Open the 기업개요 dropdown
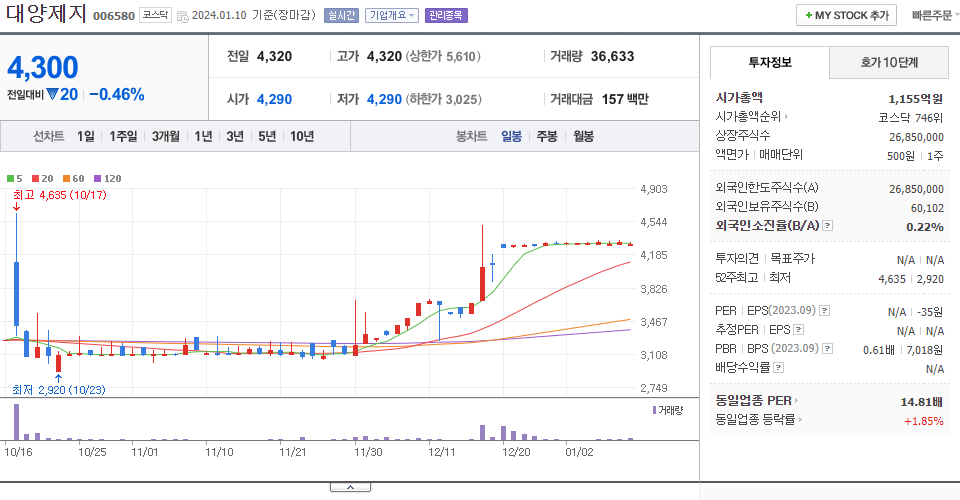960x500 pixels. pyautogui.click(x=392, y=15)
